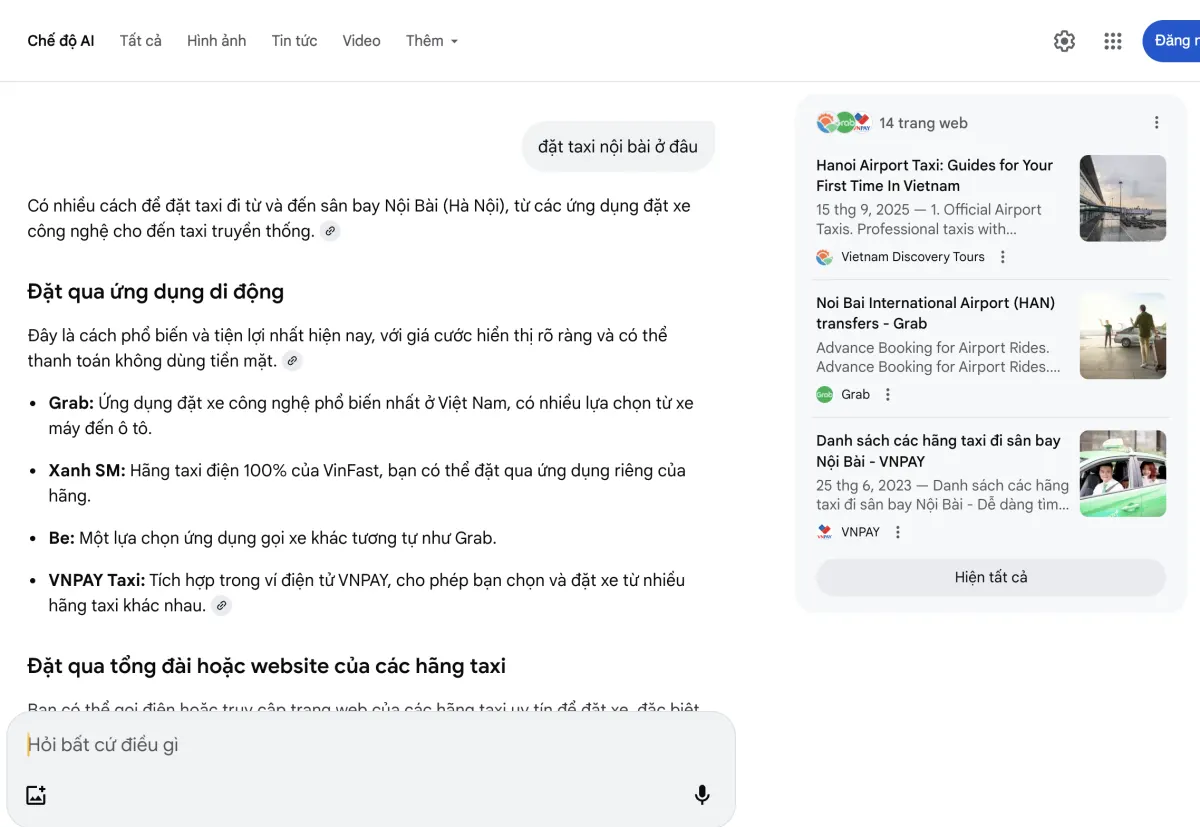Switch to the Tất cả tab
1200x827 pixels.
141,41
